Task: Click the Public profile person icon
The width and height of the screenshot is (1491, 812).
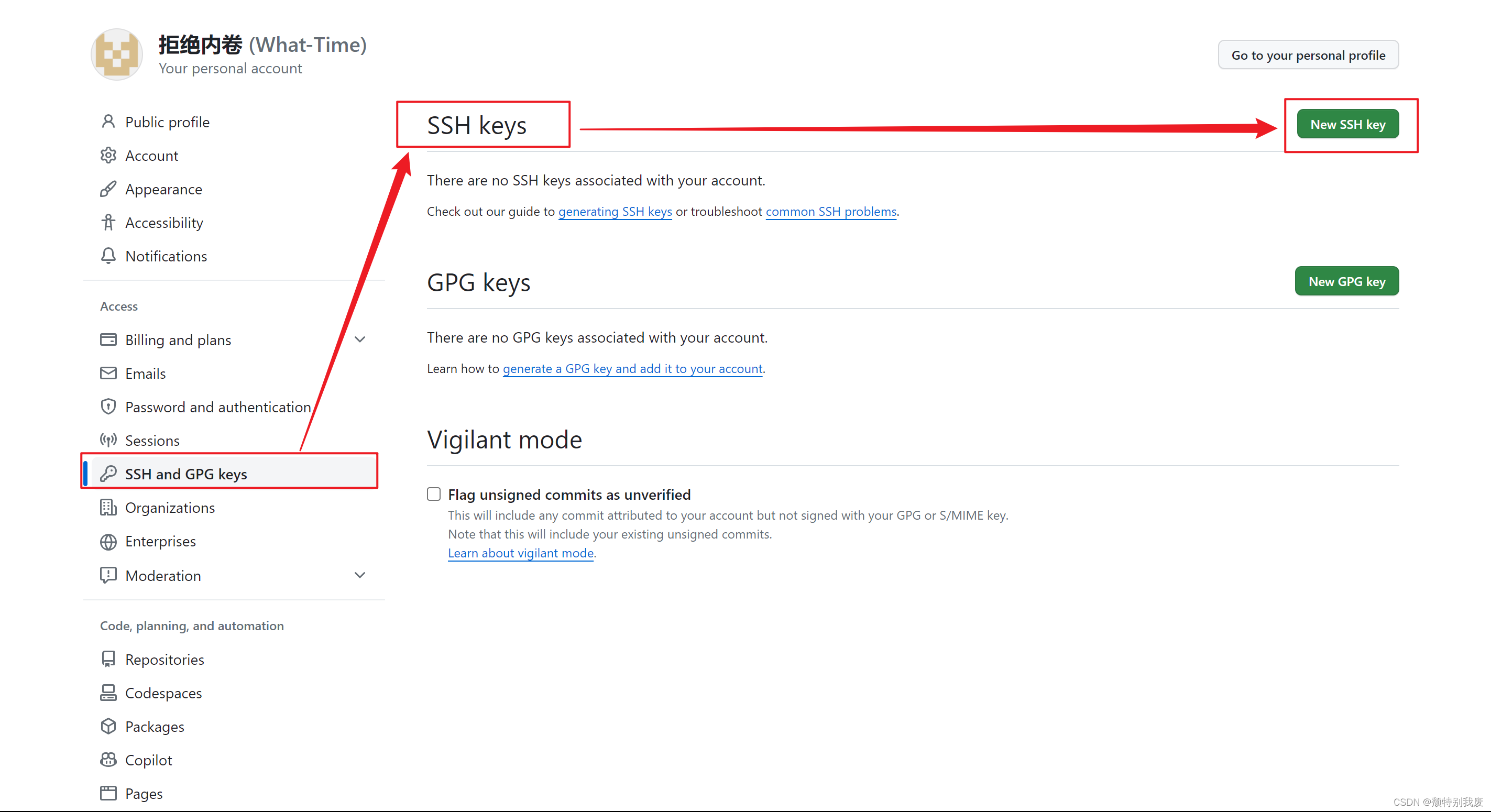Action: pos(108,121)
